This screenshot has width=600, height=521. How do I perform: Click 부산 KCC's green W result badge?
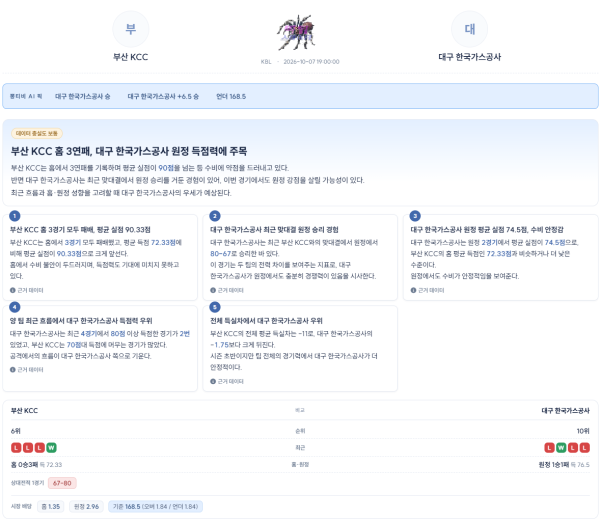point(51,448)
